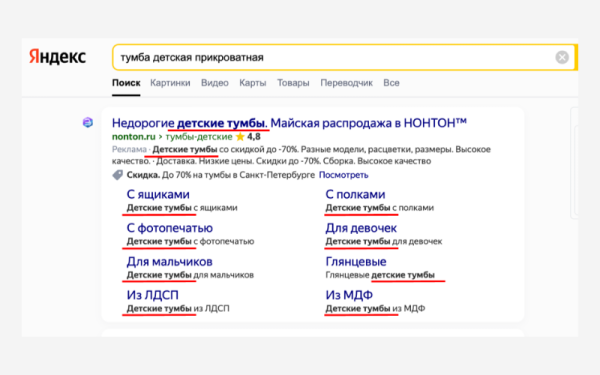
Task: Open the С фотопечатью sitelink
Action: [170, 228]
